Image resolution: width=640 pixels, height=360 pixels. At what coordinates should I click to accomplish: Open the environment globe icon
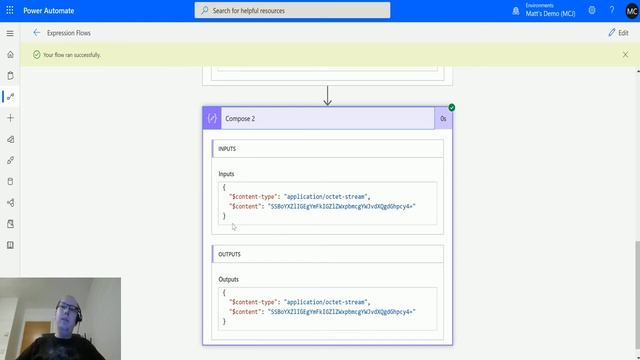(516, 11)
